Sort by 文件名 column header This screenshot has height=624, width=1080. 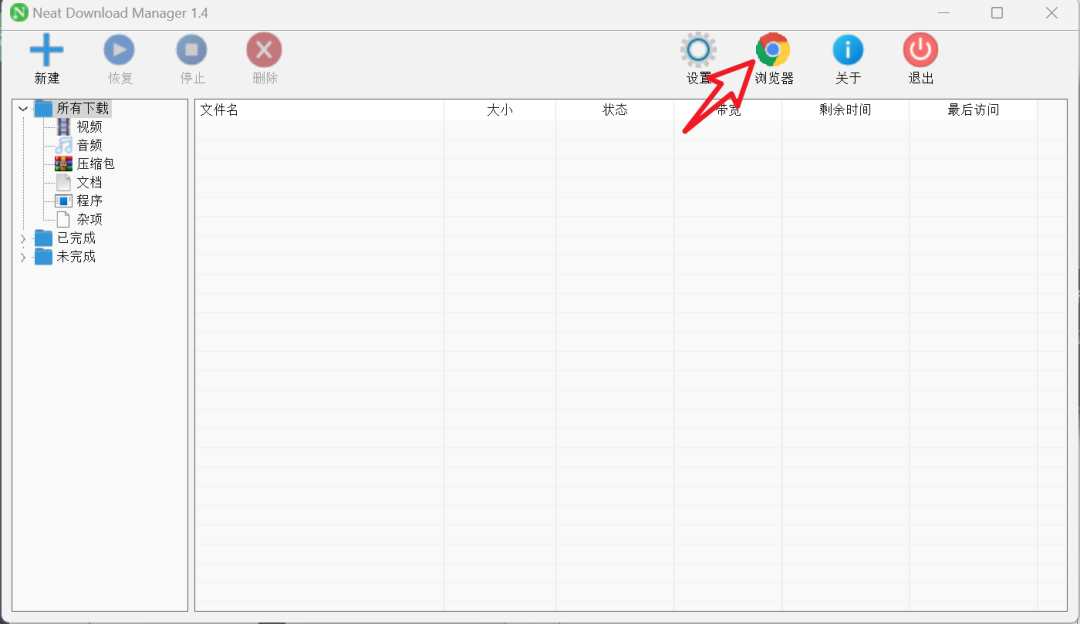point(320,110)
